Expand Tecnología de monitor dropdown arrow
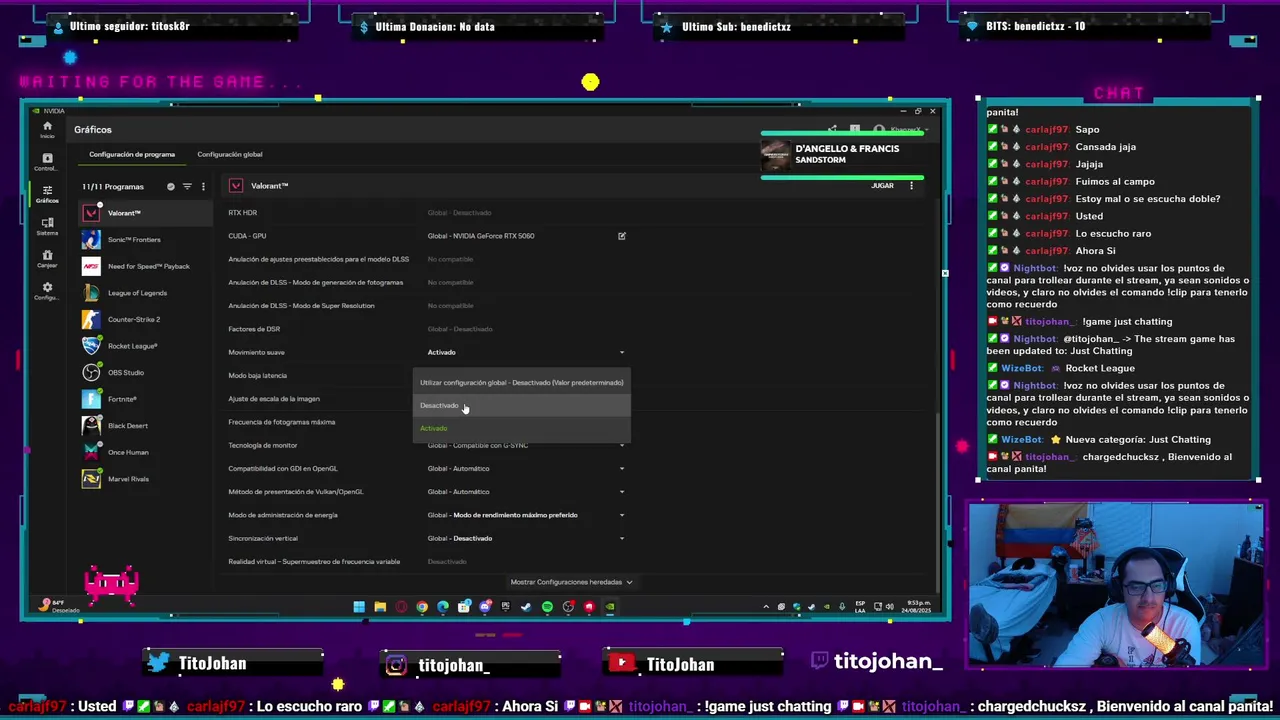 pyautogui.click(x=621, y=445)
